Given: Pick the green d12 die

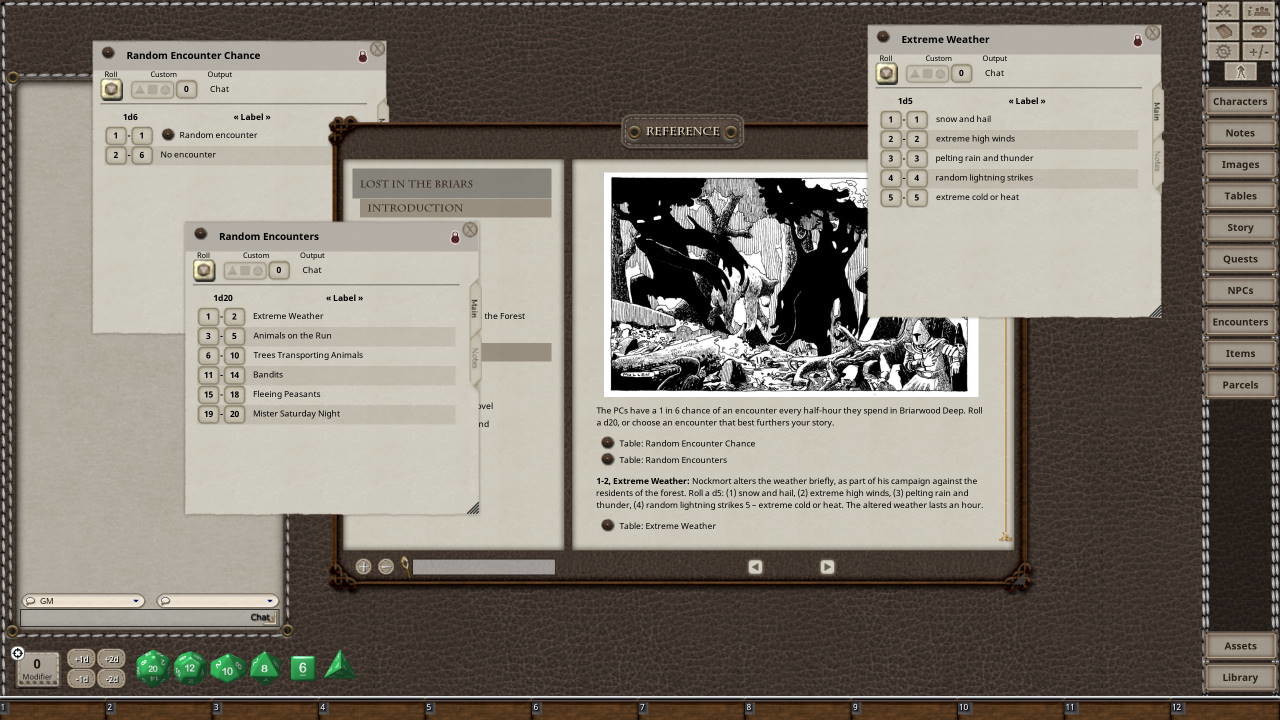Looking at the screenshot, I should tap(190, 667).
